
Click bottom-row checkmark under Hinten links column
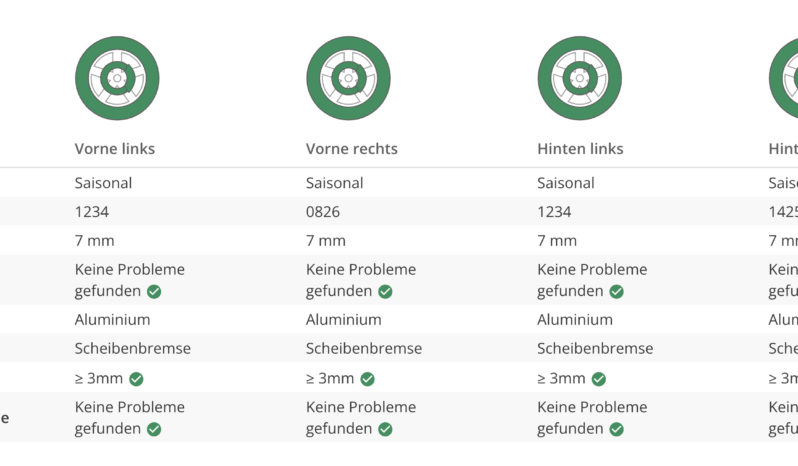tap(616, 429)
